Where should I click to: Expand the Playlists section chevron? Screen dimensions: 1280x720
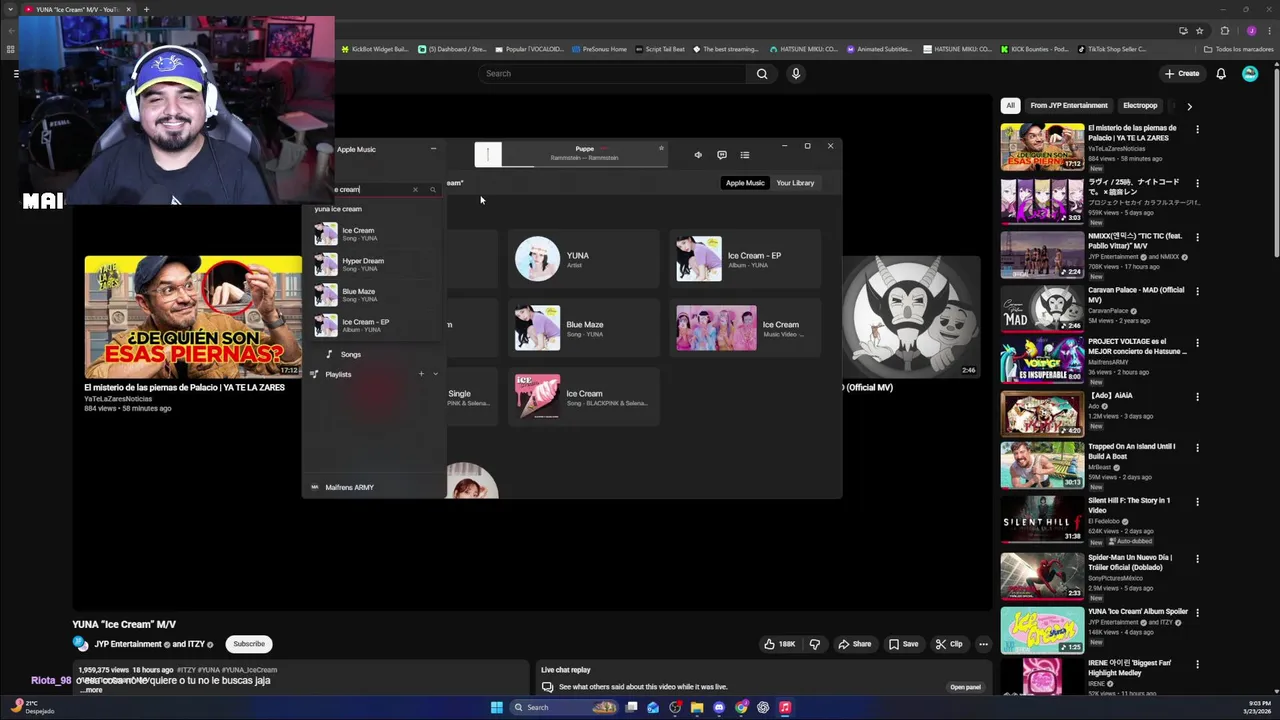coord(435,374)
